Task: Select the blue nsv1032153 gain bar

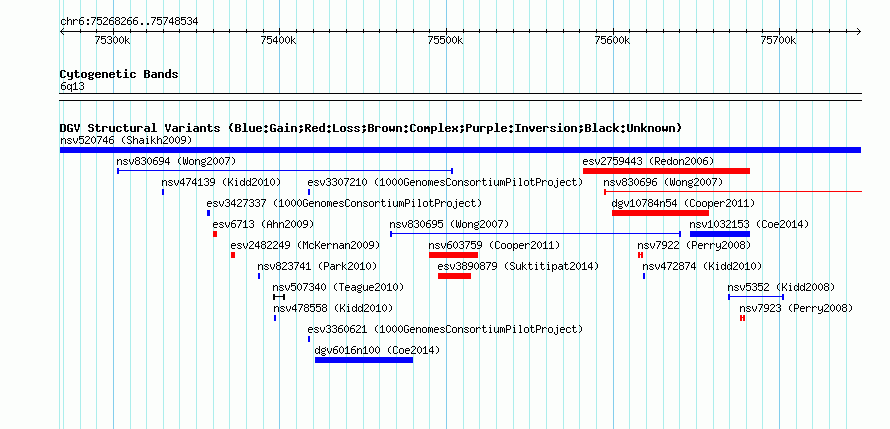Action: 720,234
